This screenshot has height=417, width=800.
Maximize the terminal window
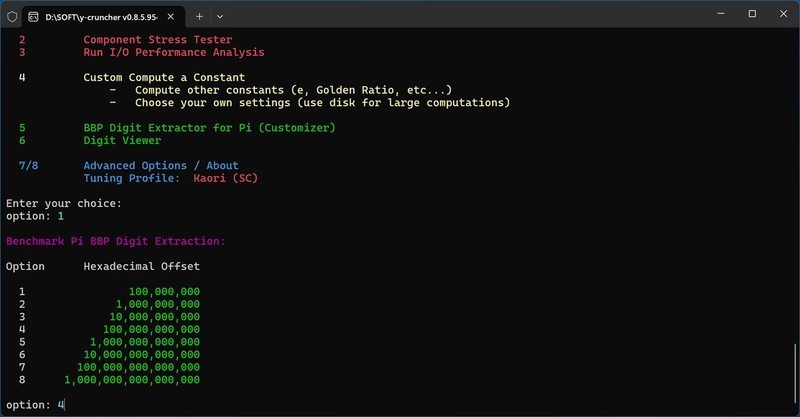[x=752, y=15]
